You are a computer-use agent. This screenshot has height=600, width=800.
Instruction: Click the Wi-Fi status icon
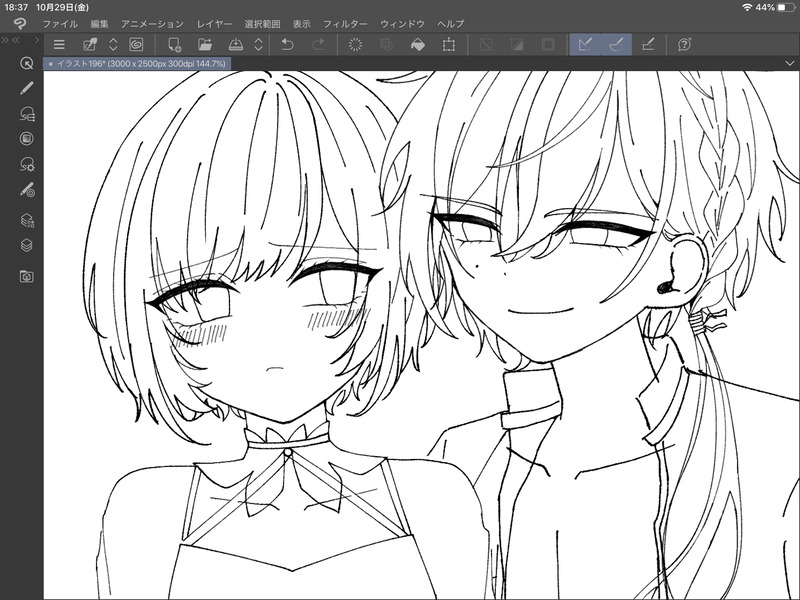point(747,7)
